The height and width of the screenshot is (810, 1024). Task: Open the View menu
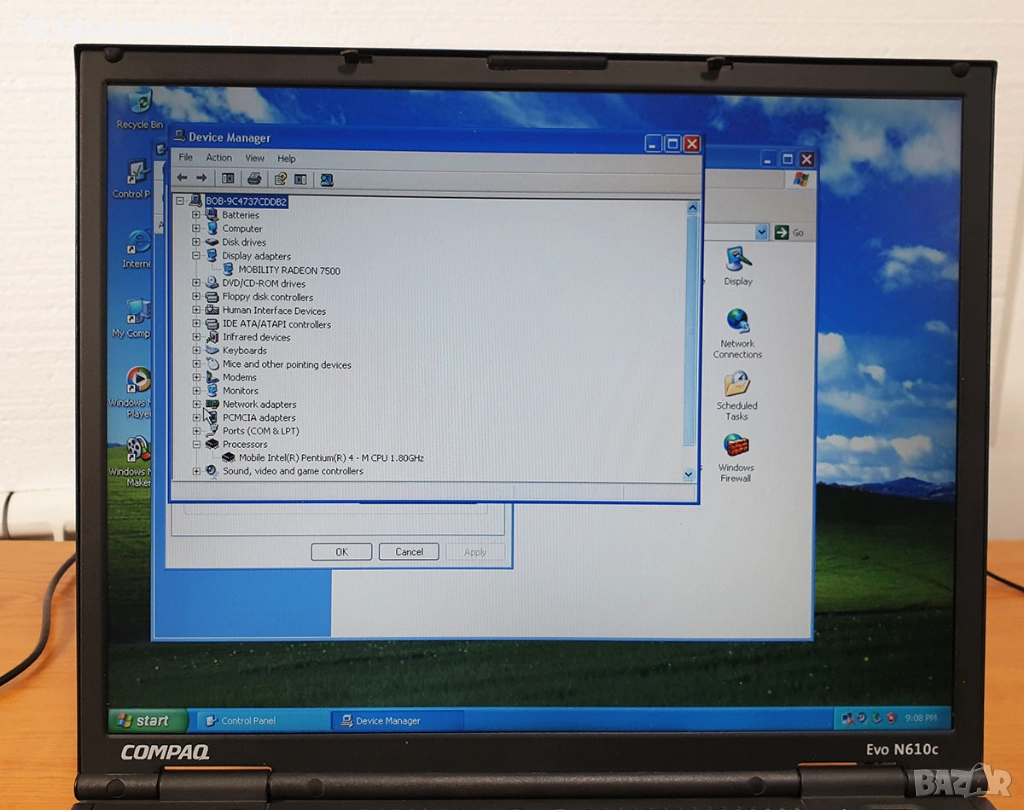click(255, 158)
